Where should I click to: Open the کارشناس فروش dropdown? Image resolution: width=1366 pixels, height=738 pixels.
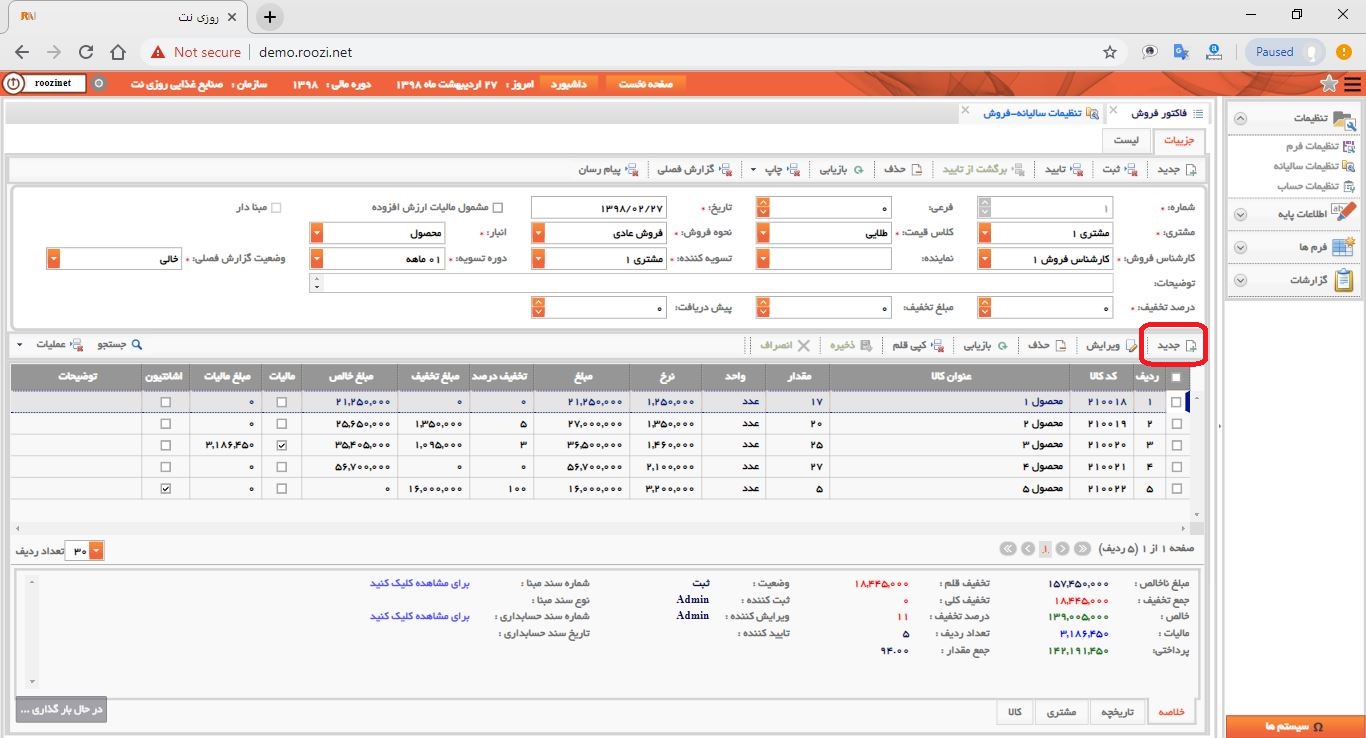(985, 259)
